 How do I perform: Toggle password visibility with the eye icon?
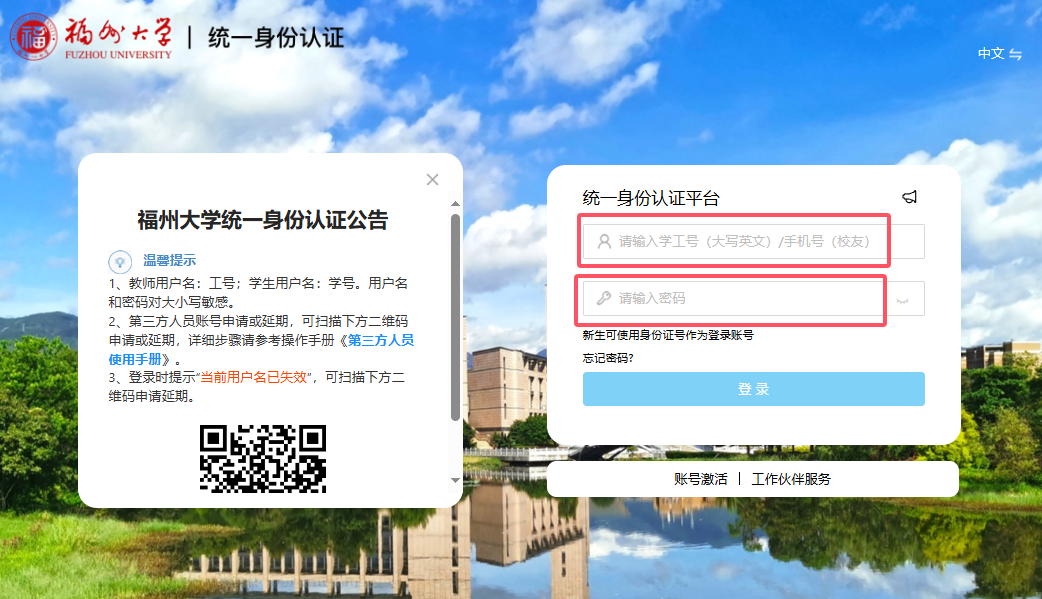904,299
